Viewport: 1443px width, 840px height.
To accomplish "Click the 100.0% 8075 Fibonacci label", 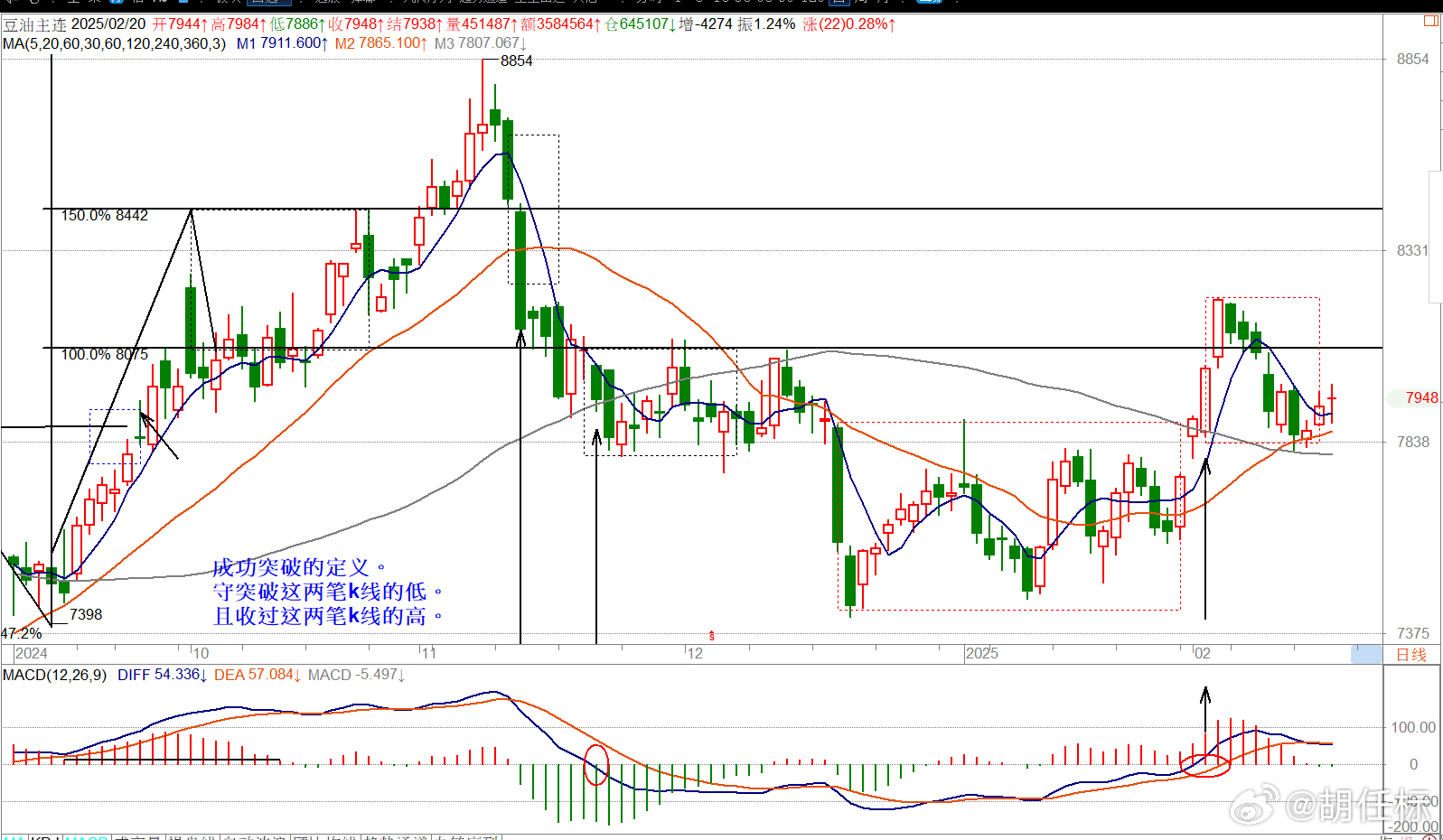I will tap(104, 355).
